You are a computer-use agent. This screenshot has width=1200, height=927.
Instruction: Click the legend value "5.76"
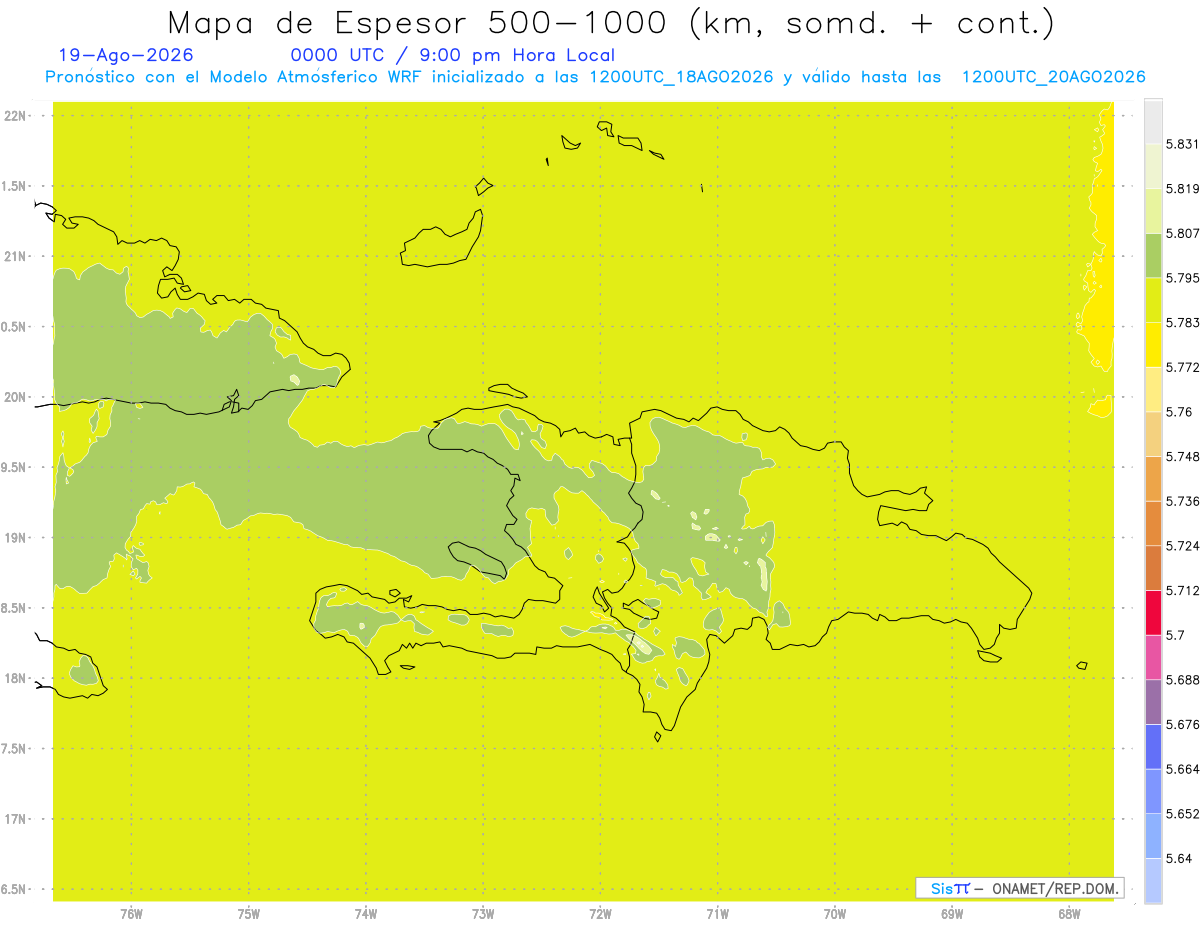click(1179, 412)
